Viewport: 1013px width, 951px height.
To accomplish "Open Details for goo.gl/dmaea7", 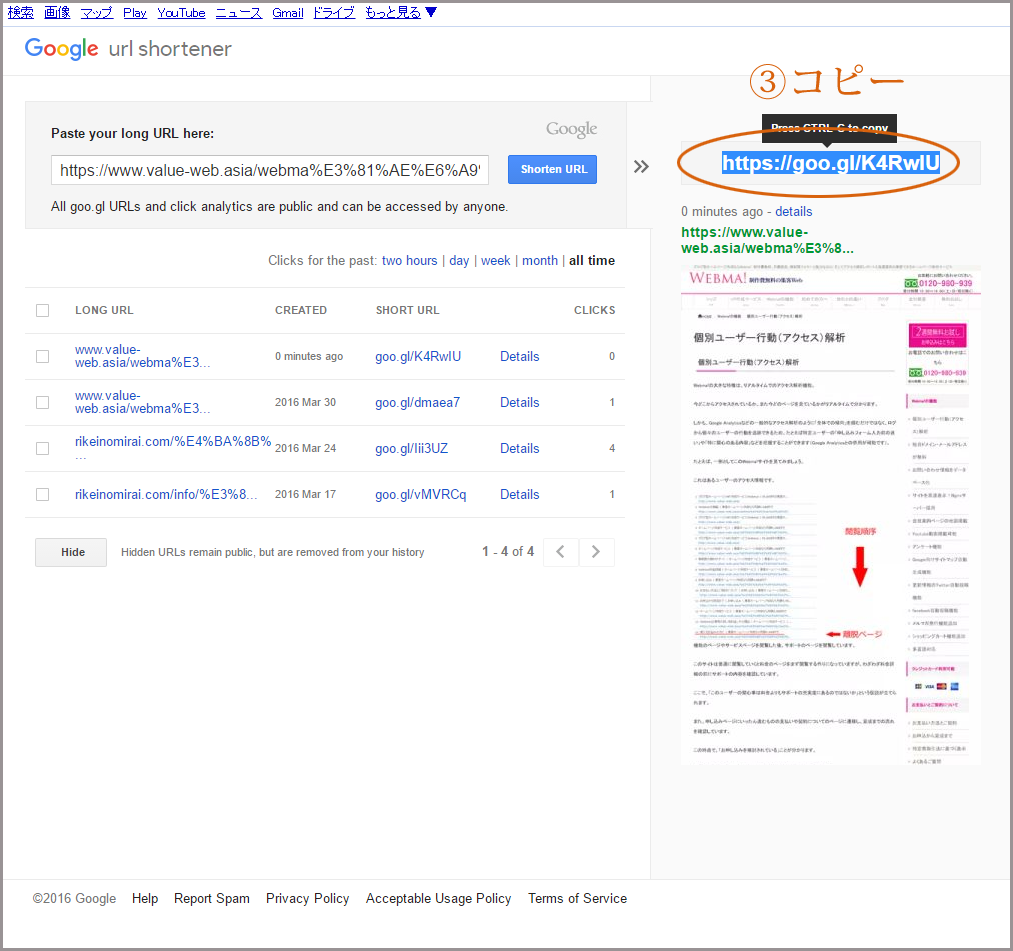I will (x=519, y=402).
